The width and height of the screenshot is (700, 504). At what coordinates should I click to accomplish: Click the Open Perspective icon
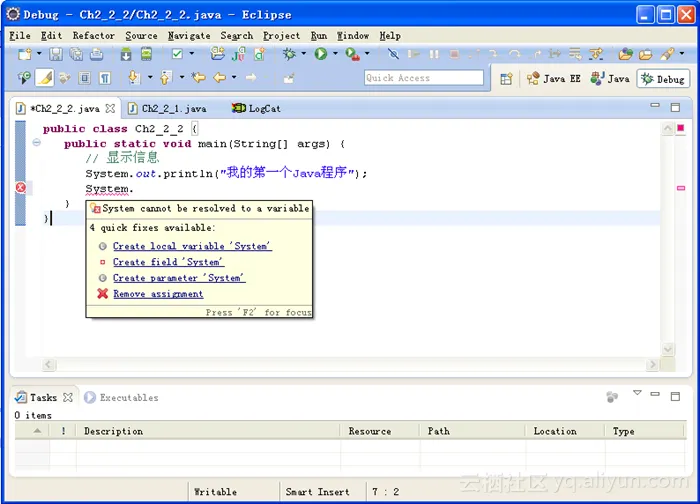pyautogui.click(x=506, y=78)
